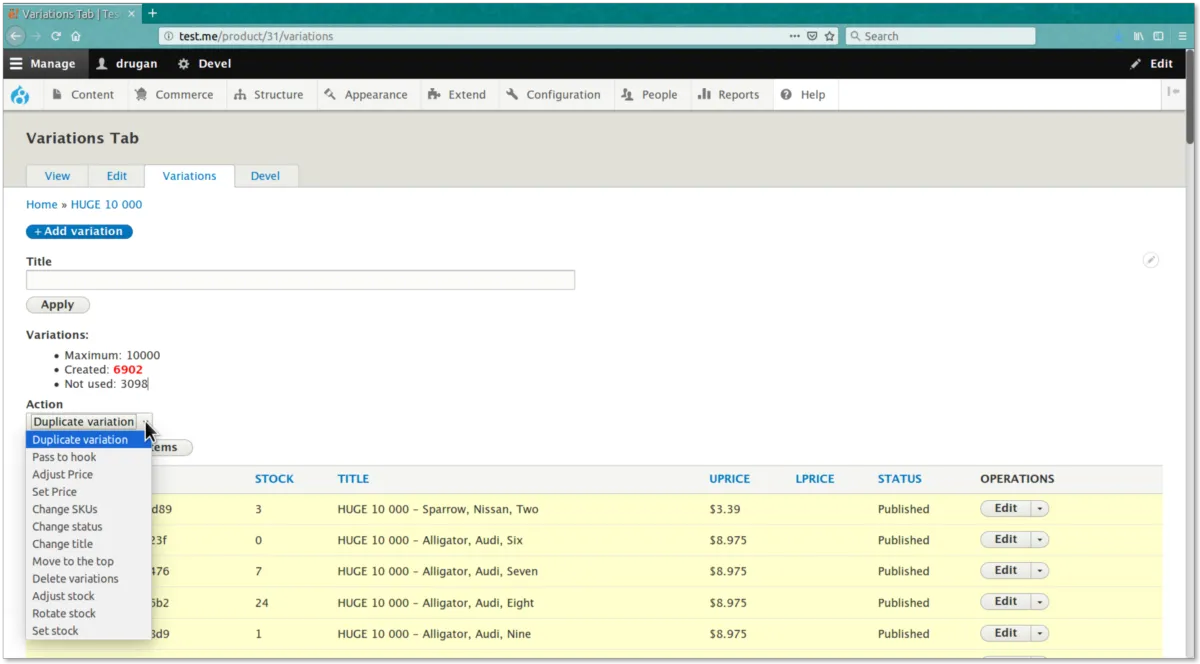Click the toolbar orientation toggle icon
The width and height of the screenshot is (1200, 664).
(1173, 93)
